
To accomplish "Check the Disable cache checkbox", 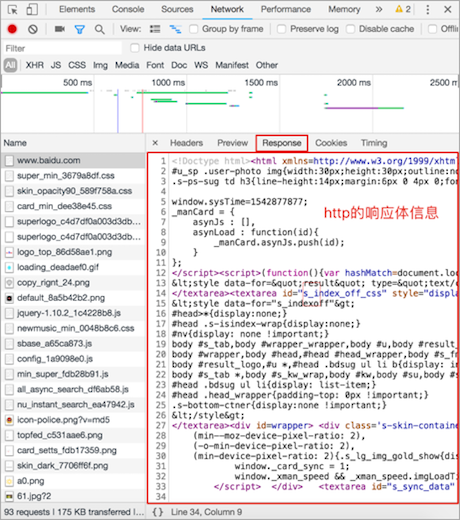I will [350, 29].
